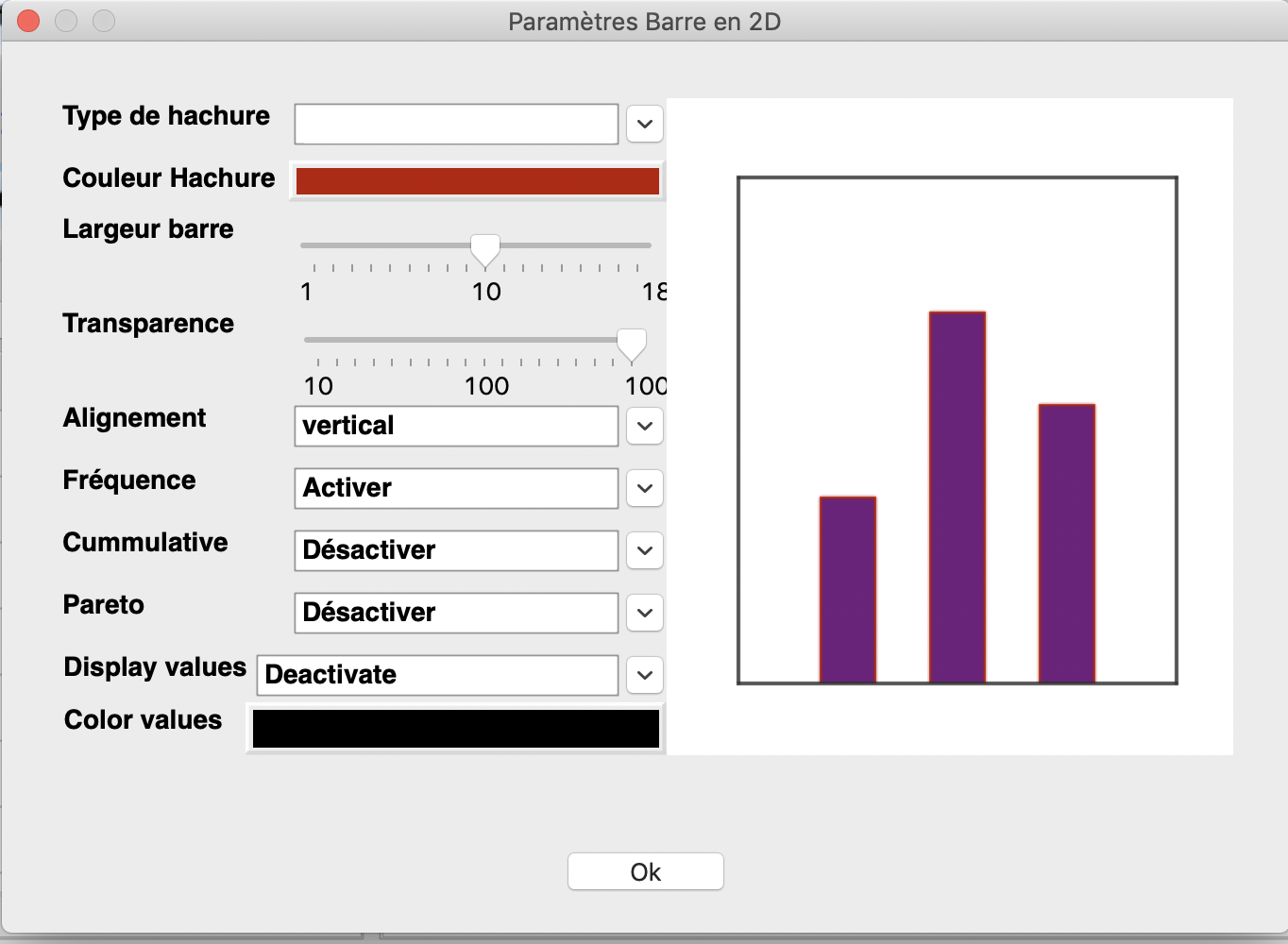Click the Color values label
Image resolution: width=1288 pixels, height=944 pixels.
tap(144, 720)
